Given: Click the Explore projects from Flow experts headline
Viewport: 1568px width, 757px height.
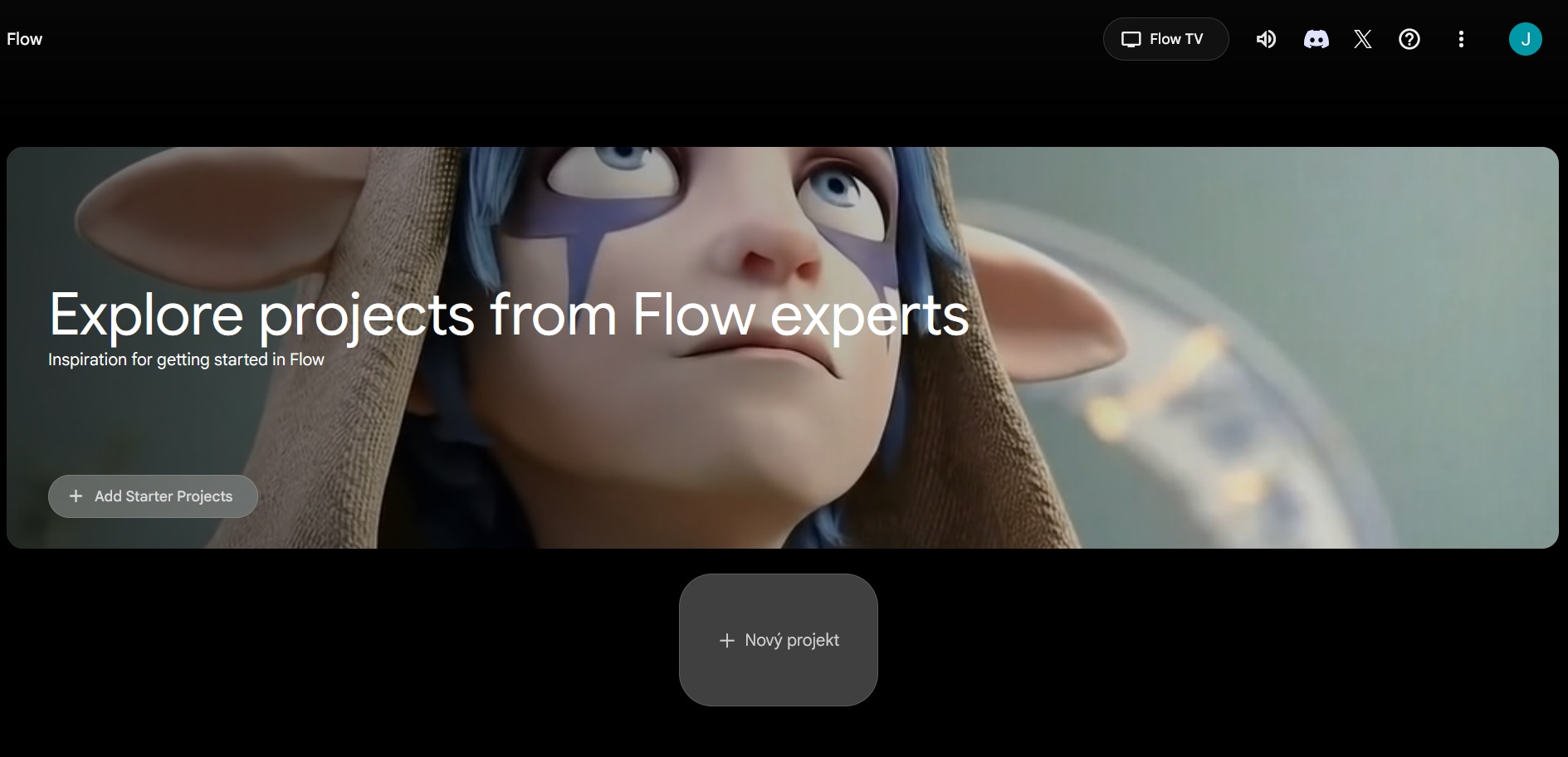Looking at the screenshot, I should [x=508, y=315].
